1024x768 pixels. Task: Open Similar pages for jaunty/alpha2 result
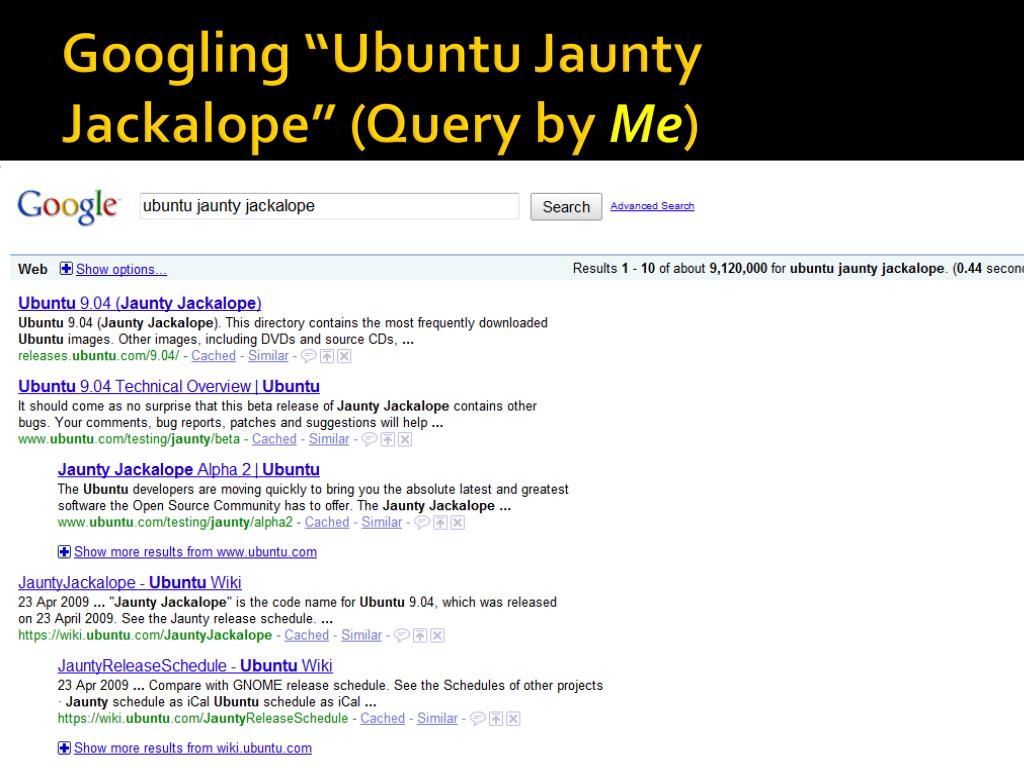click(382, 522)
